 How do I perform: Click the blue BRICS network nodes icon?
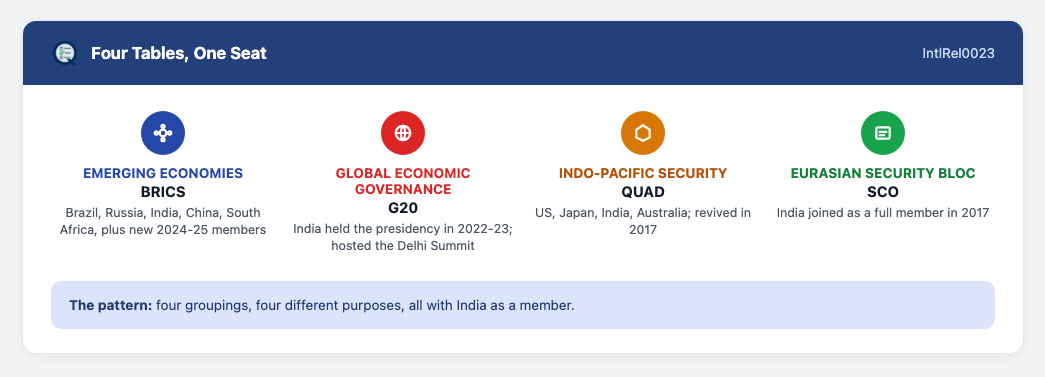pos(163,133)
